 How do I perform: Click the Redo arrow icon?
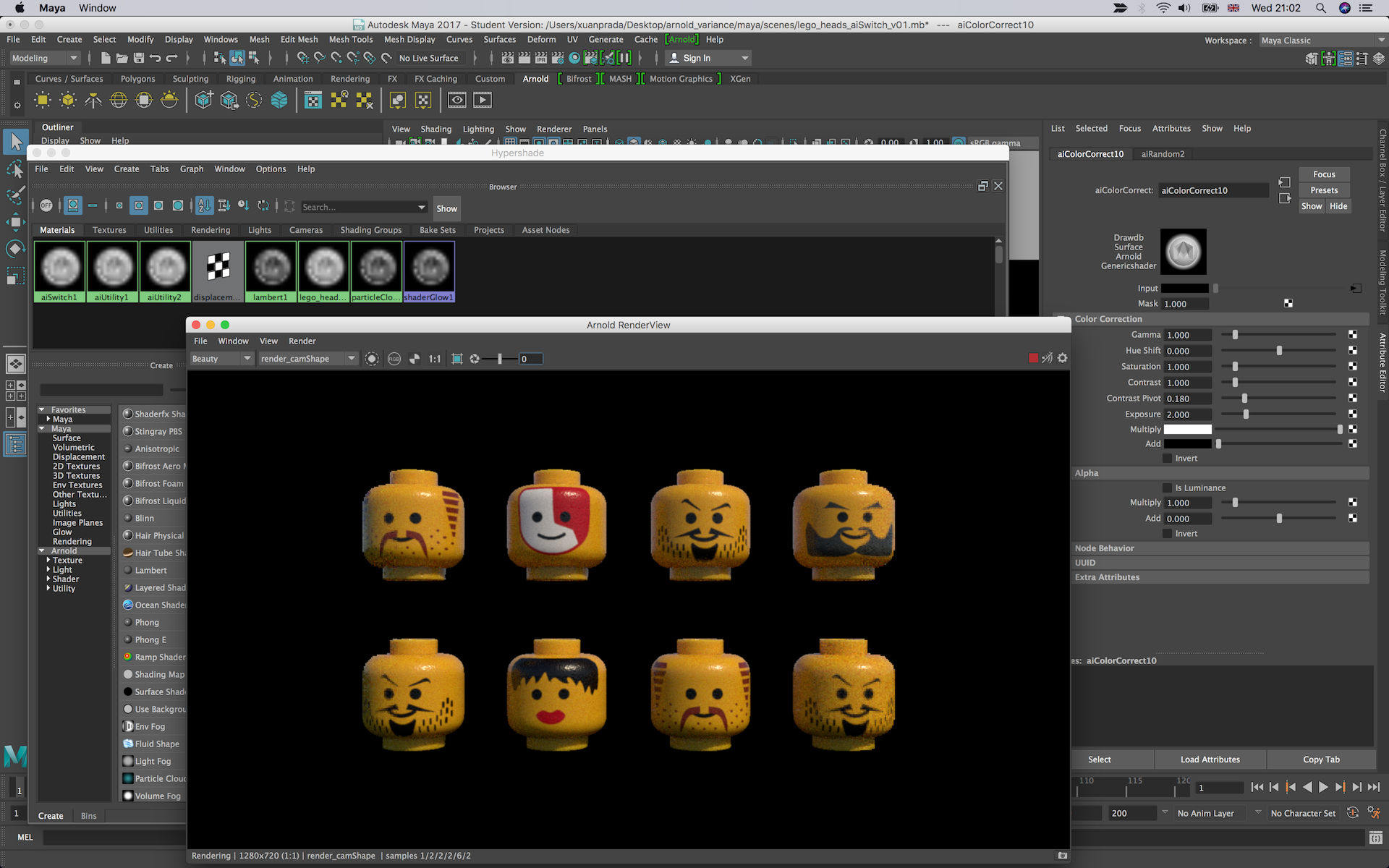click(172, 58)
